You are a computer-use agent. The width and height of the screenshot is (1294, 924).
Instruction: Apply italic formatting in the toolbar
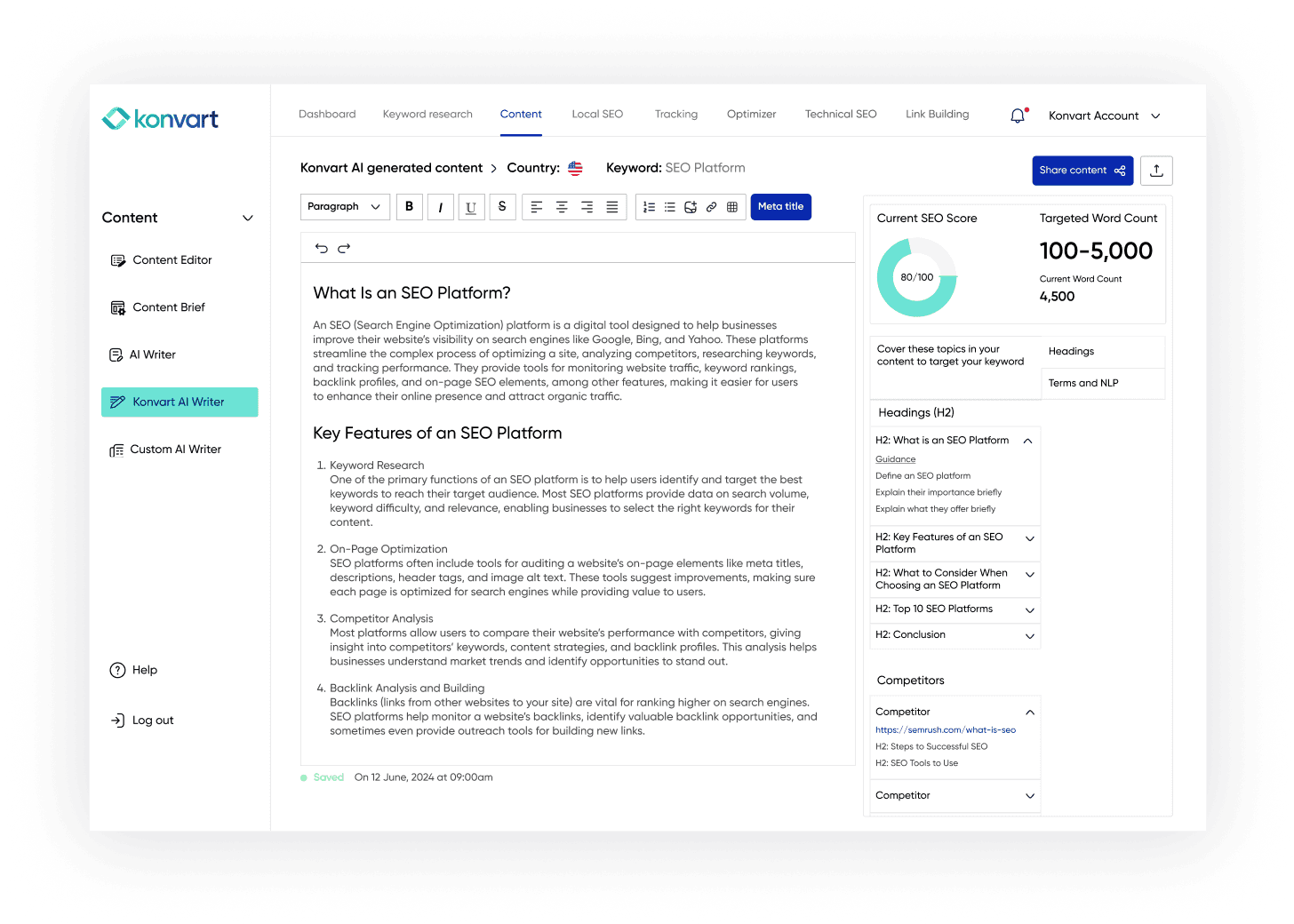440,206
